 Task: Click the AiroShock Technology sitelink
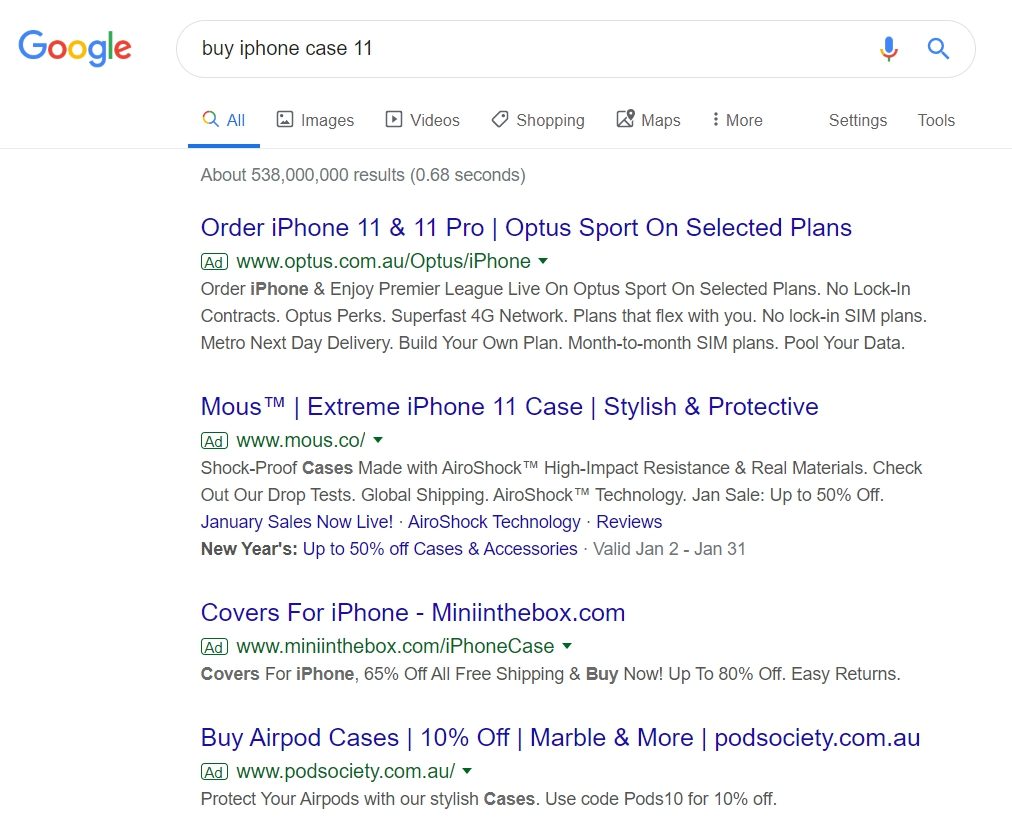point(494,521)
